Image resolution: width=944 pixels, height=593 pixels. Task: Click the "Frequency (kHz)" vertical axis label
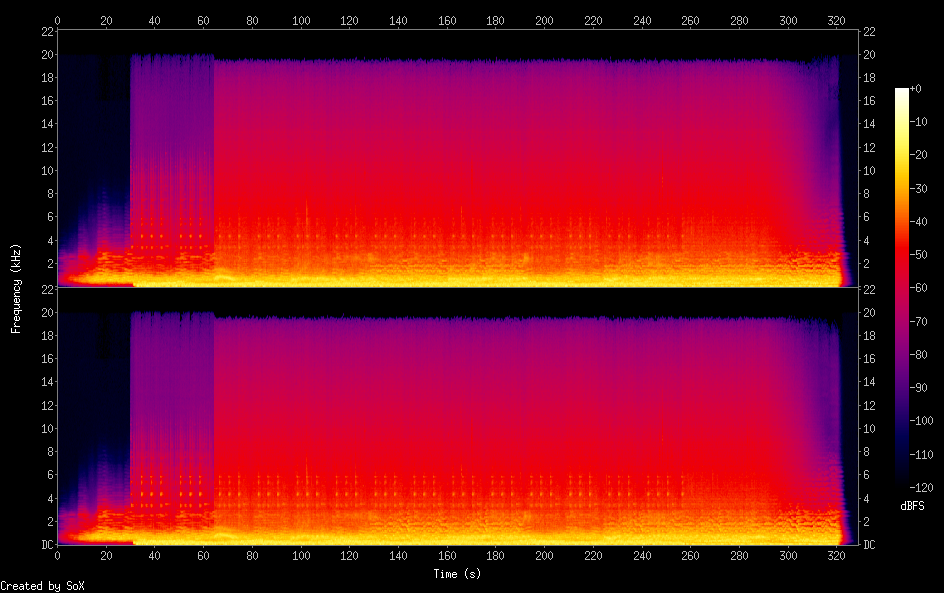(16, 288)
